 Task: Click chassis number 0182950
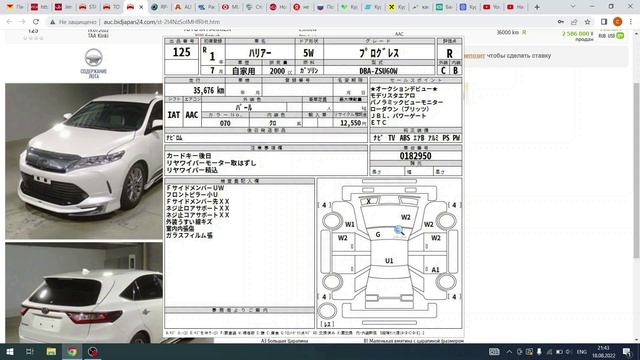[416, 156]
